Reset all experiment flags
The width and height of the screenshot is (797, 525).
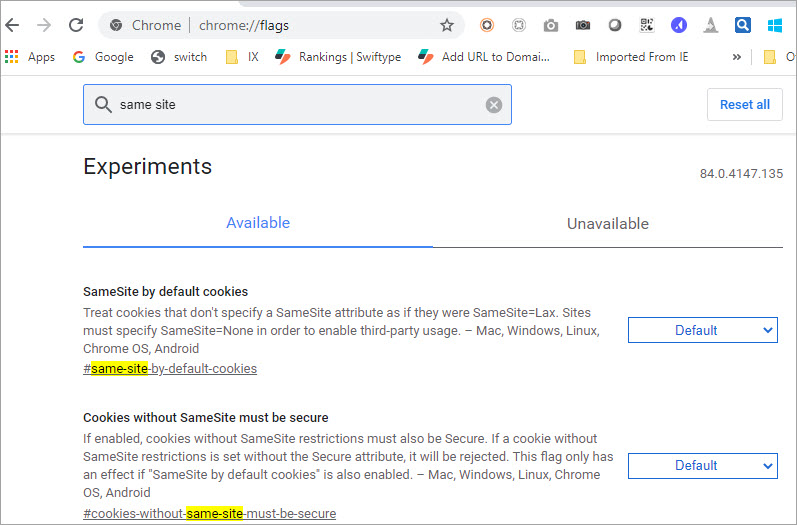(745, 105)
